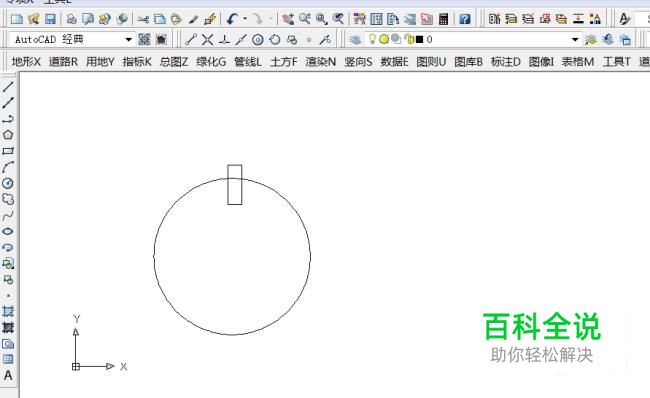Click the Redo arrow
This screenshot has height=398, width=650.
[257, 19]
